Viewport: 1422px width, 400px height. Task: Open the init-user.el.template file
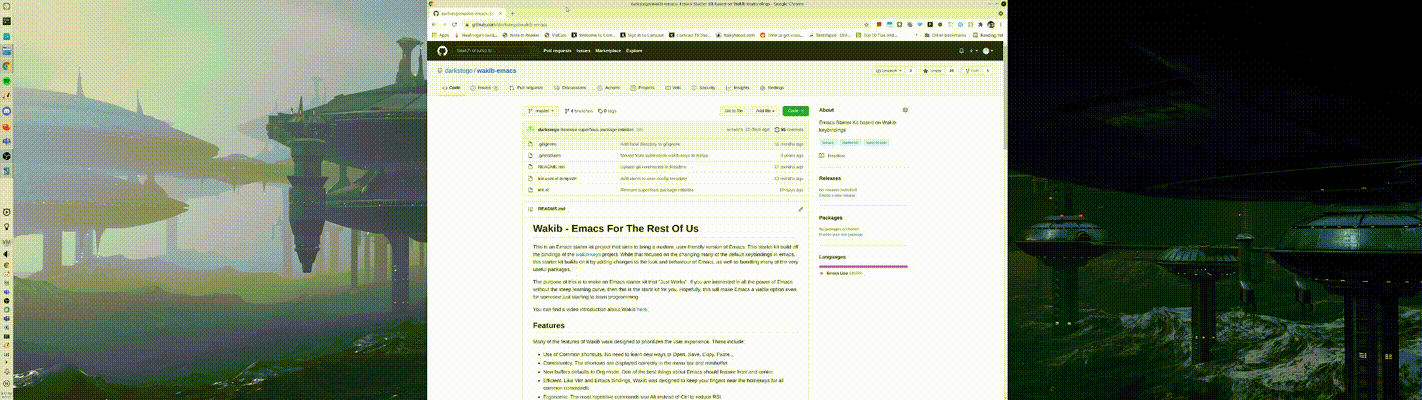click(557, 178)
